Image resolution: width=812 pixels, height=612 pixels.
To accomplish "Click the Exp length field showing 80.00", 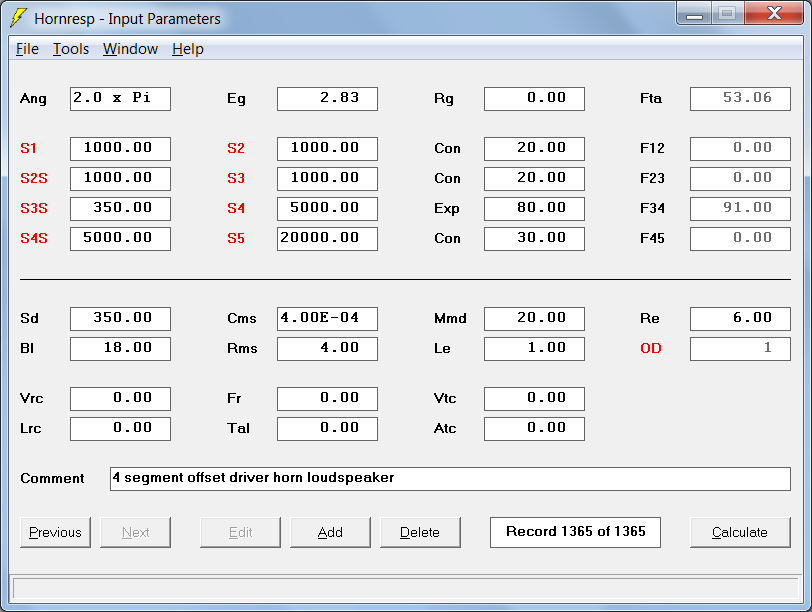I will 534,209.
